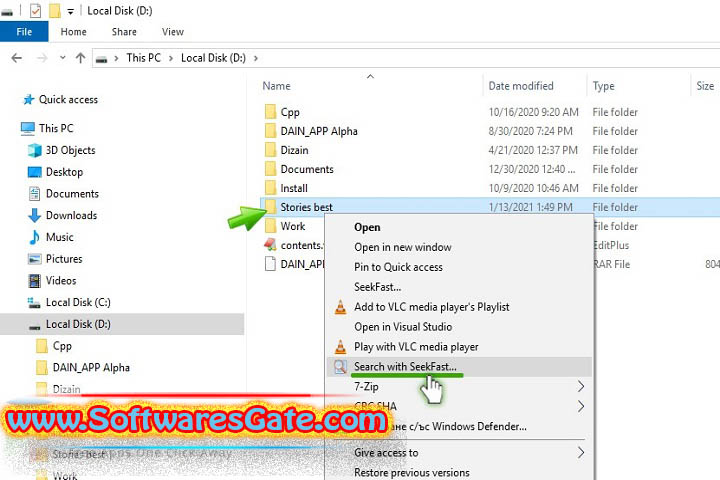This screenshot has width=720, height=480.
Task: Go up one folder level arrow
Action: point(81,58)
